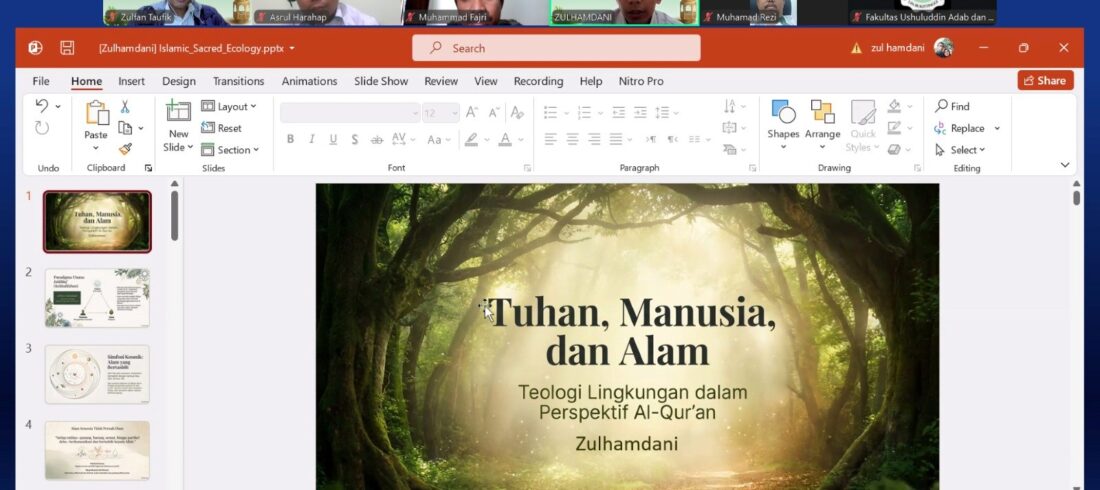This screenshot has height=490, width=1100.
Task: Click the Reset slide button
Action: click(222, 128)
